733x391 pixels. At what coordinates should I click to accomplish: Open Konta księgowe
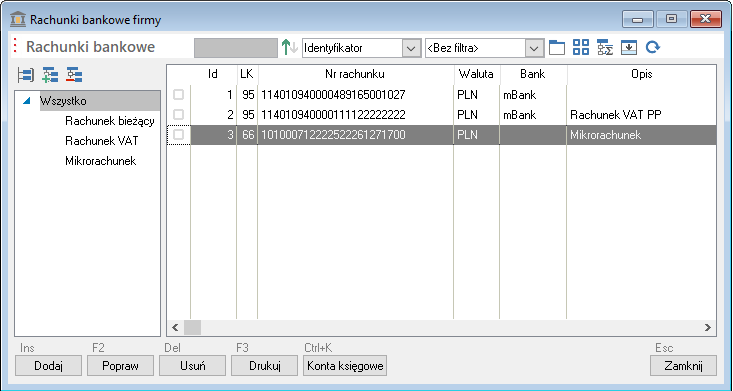345,366
